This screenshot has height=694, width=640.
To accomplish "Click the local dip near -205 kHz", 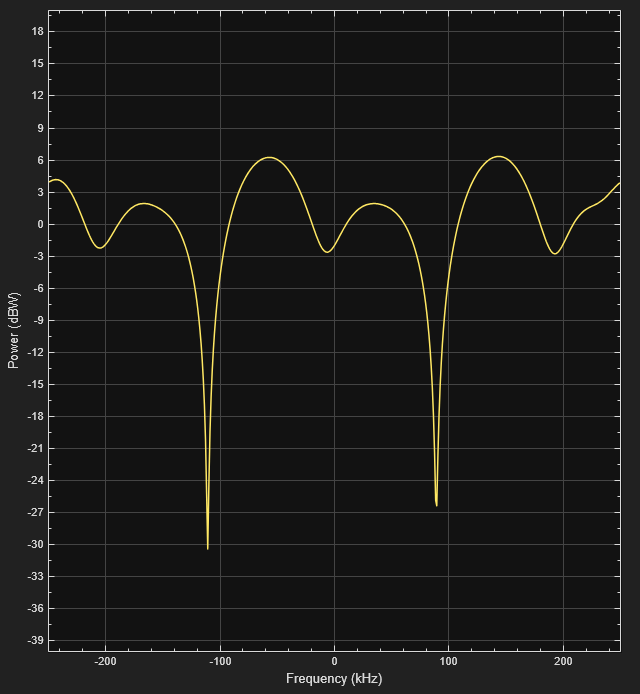I will (100, 248).
